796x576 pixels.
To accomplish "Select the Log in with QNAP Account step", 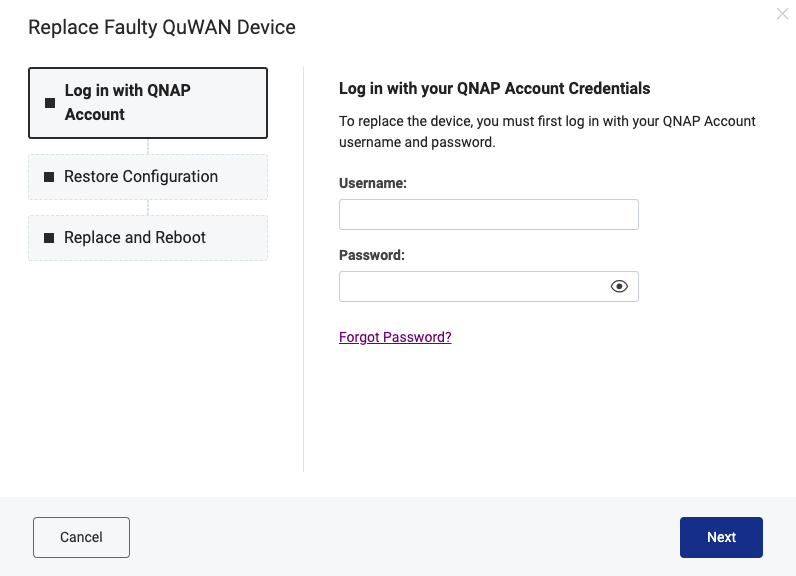I will pyautogui.click(x=148, y=103).
